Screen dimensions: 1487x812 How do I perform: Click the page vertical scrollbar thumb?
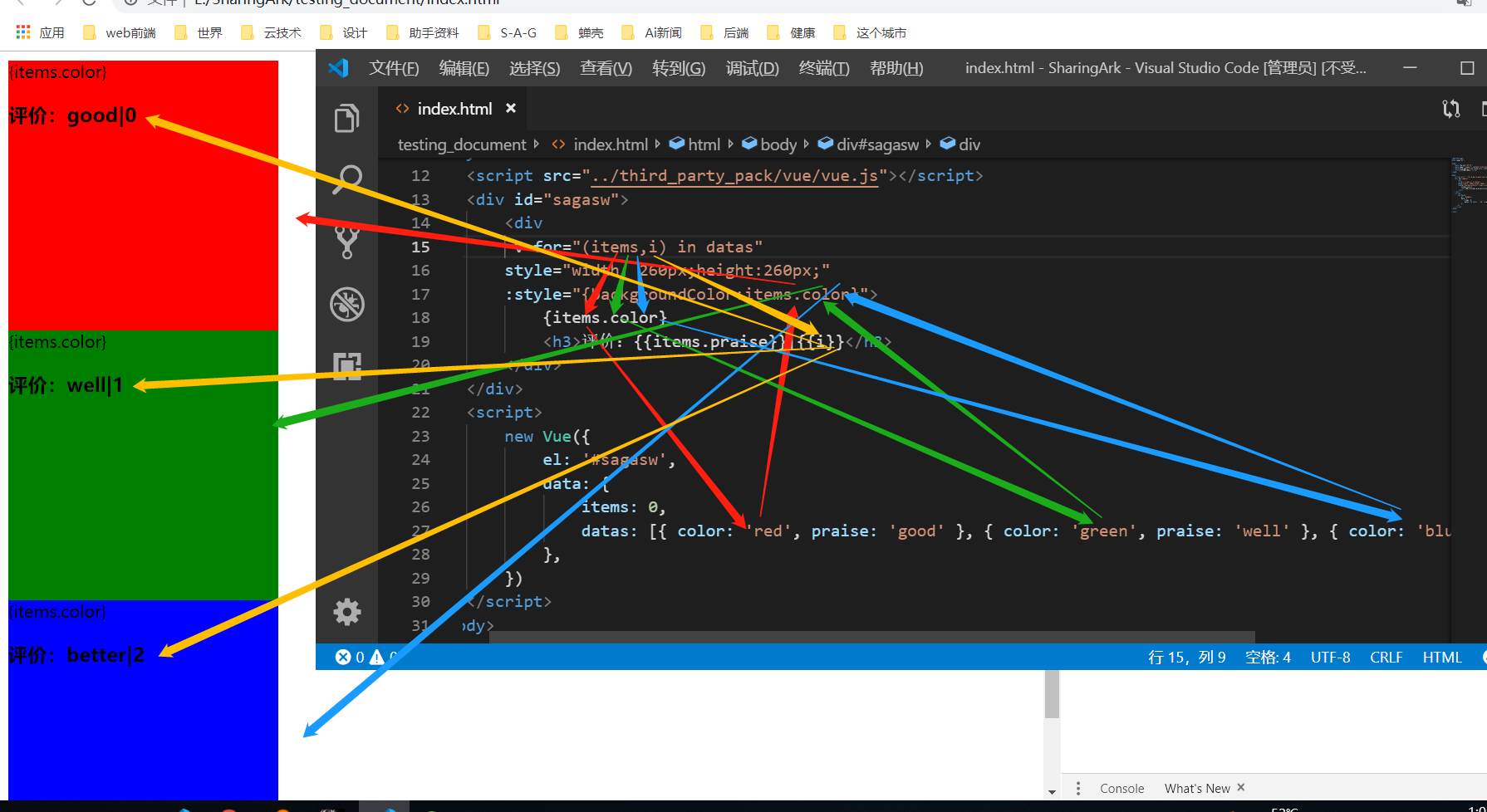pyautogui.click(x=1052, y=693)
